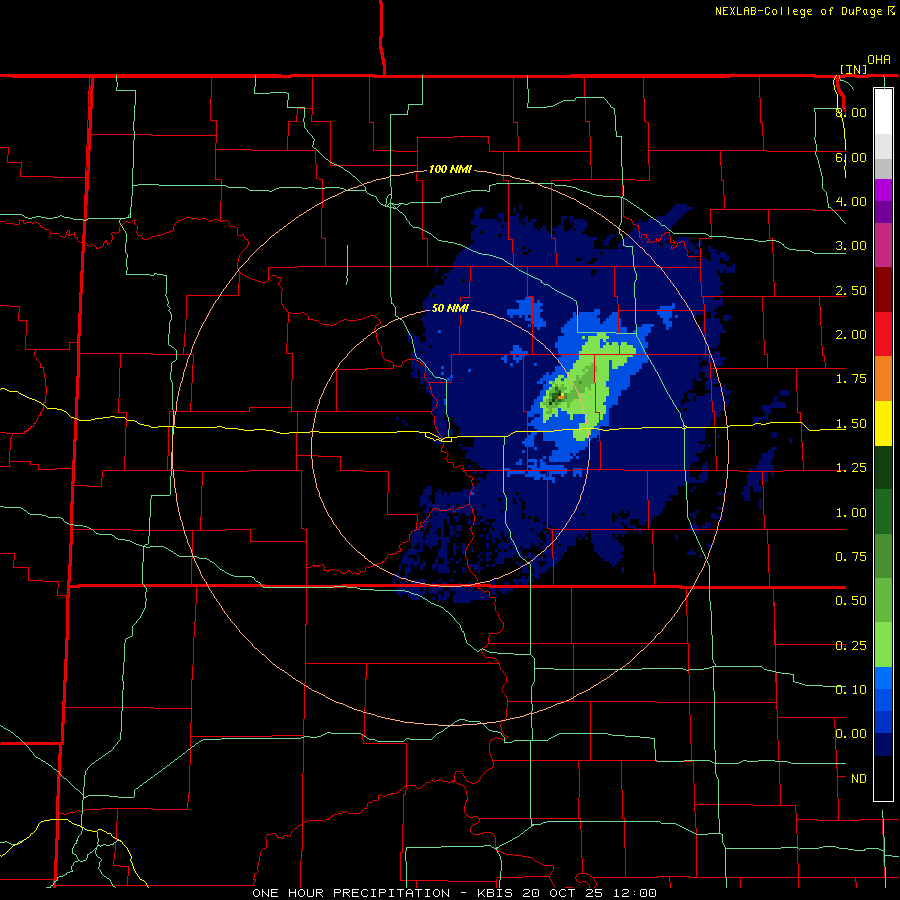Click the orange peak-rainfall pixel in storm core
Image resolution: width=900 pixels, height=900 pixels.
(x=561, y=396)
